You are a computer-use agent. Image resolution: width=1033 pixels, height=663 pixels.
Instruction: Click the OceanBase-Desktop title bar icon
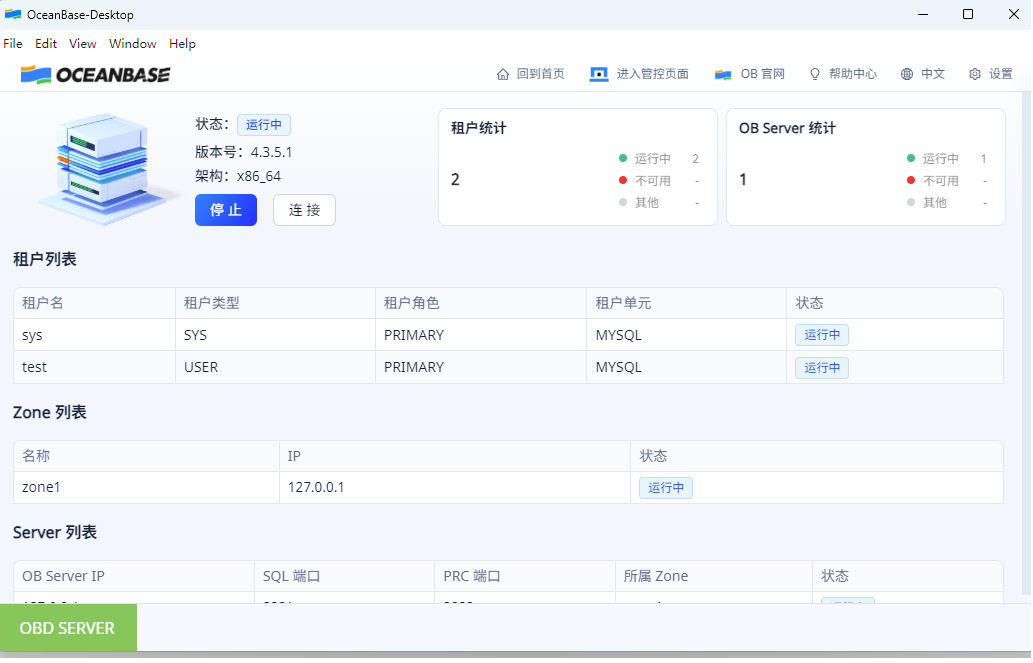tap(13, 14)
